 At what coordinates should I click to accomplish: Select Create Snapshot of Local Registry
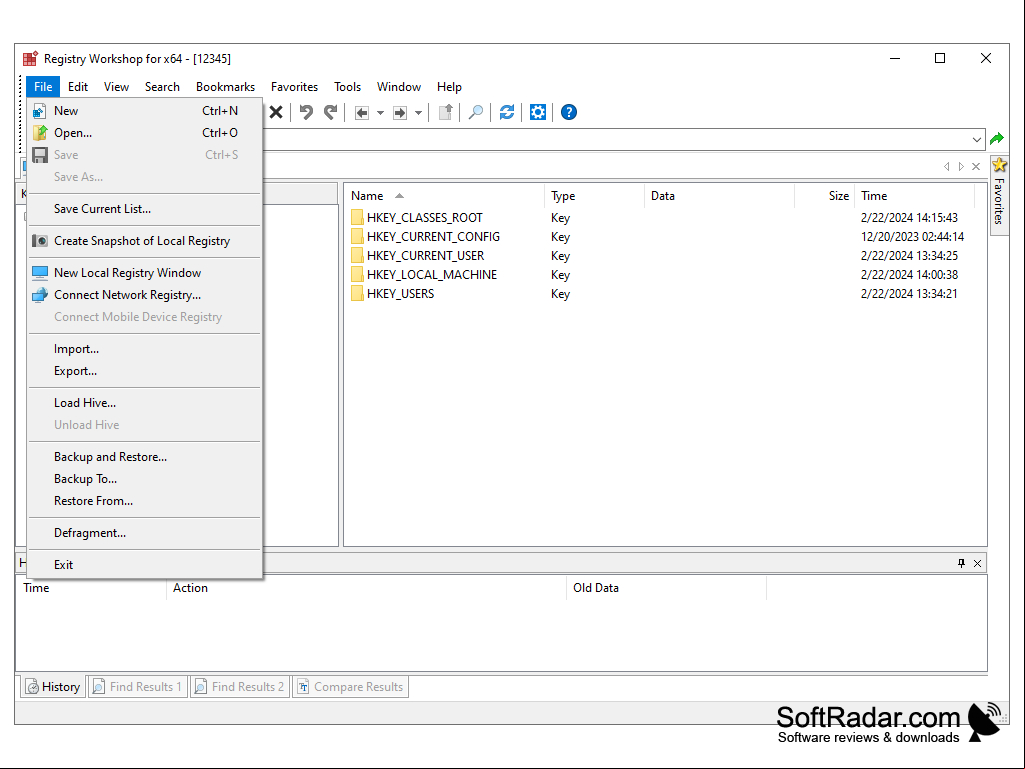[x=145, y=241]
